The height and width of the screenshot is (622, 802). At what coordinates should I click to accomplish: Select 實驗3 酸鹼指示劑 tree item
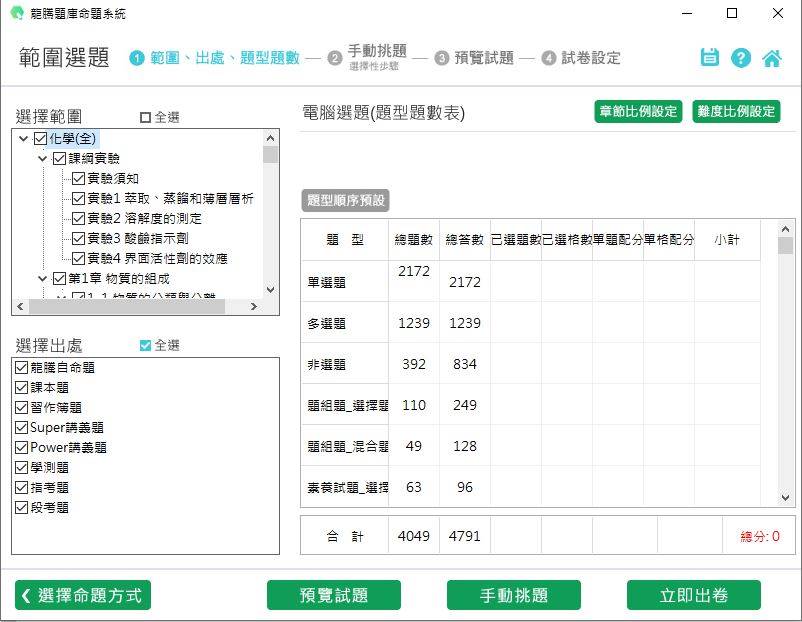[138, 238]
